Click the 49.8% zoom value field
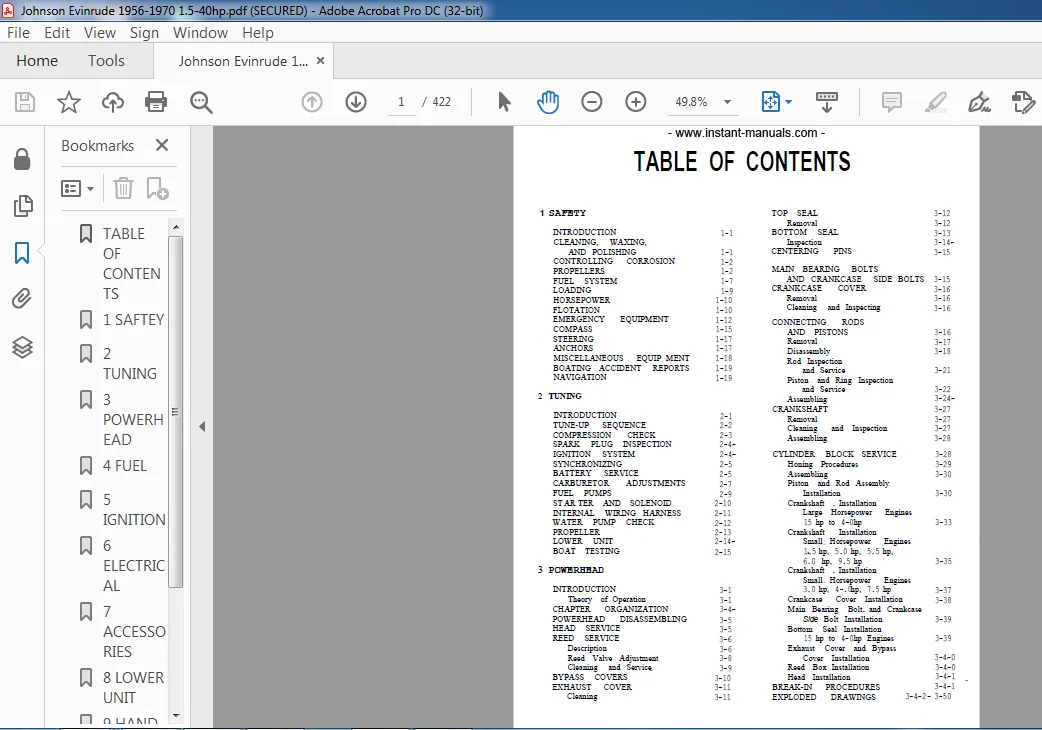This screenshot has height=730, width=1042. click(691, 102)
